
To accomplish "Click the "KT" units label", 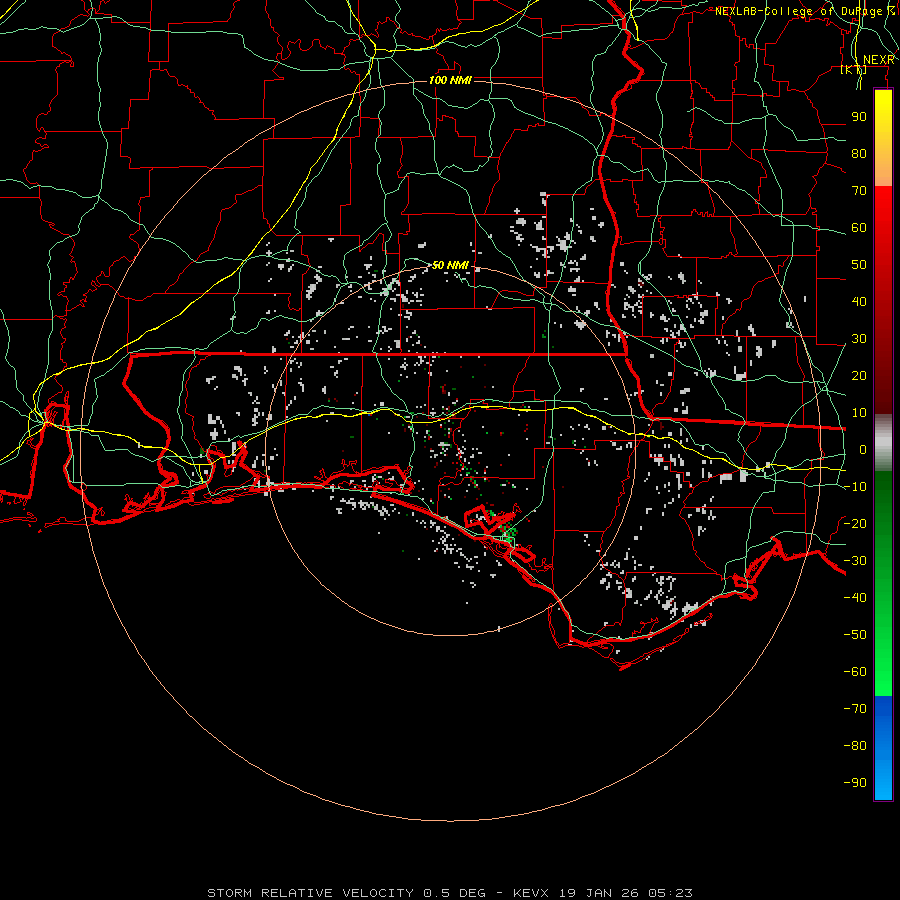I will (x=854, y=69).
